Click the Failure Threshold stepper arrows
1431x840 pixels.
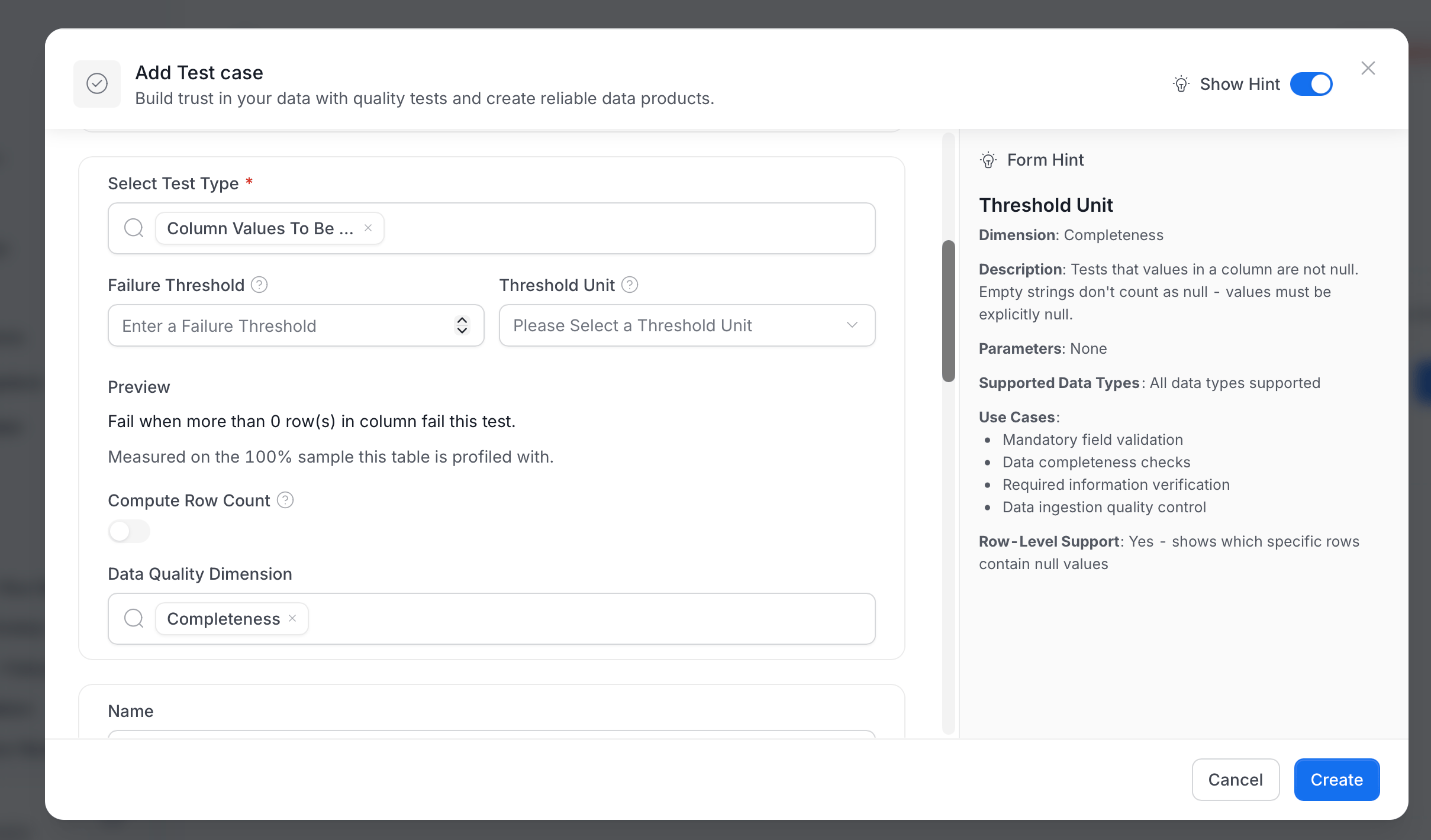pyautogui.click(x=462, y=325)
